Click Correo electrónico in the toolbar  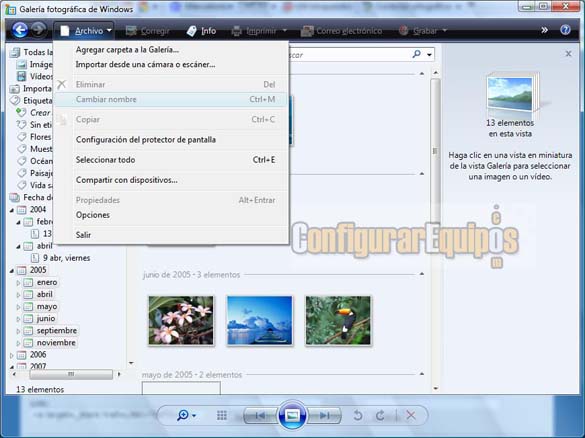(341, 31)
